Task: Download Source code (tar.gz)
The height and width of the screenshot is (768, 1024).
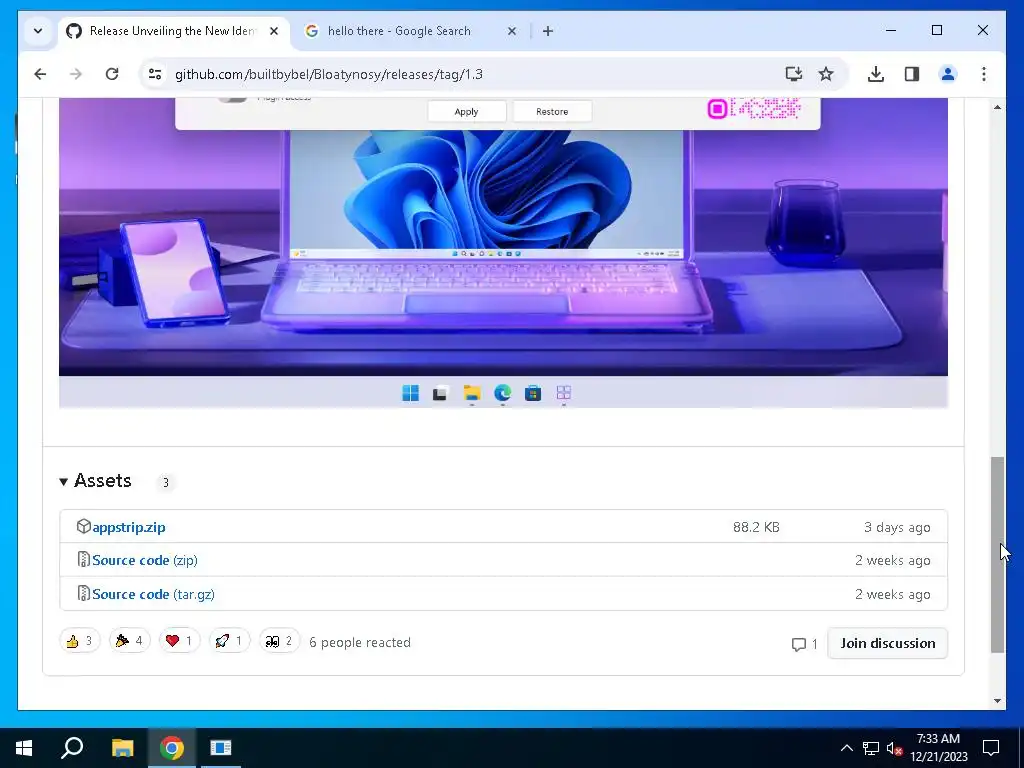Action: pos(153,594)
